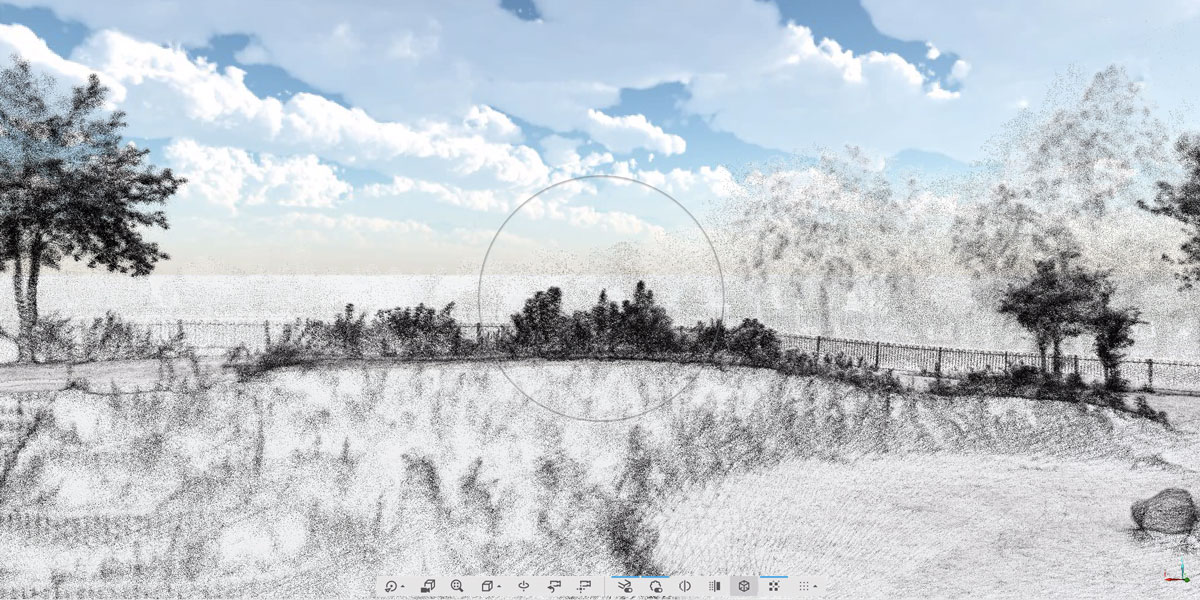Click the split-circle icon
Viewport: 1200px width, 600px height.
pyautogui.click(x=685, y=586)
